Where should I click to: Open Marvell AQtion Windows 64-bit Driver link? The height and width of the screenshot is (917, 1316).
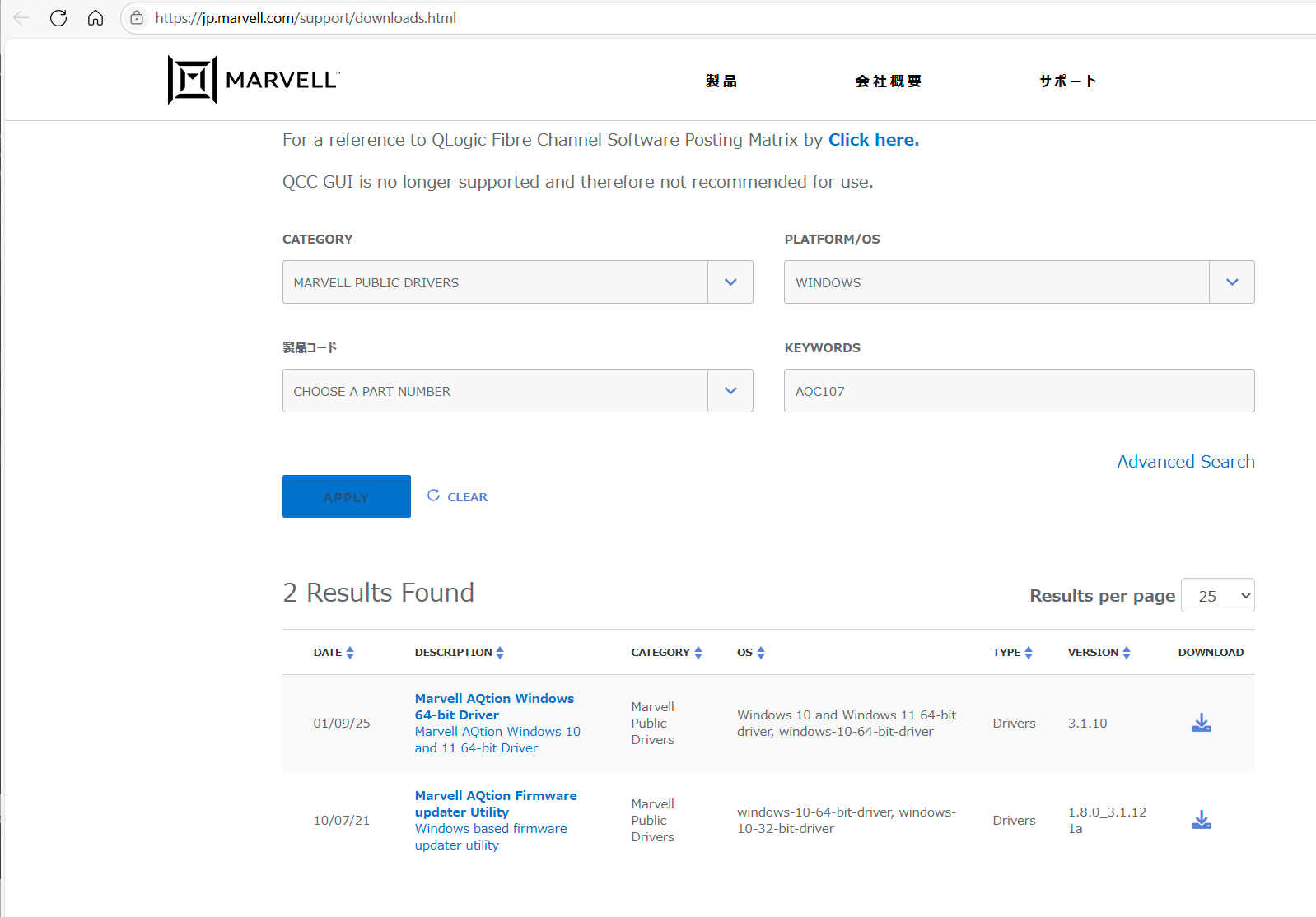[x=494, y=706]
